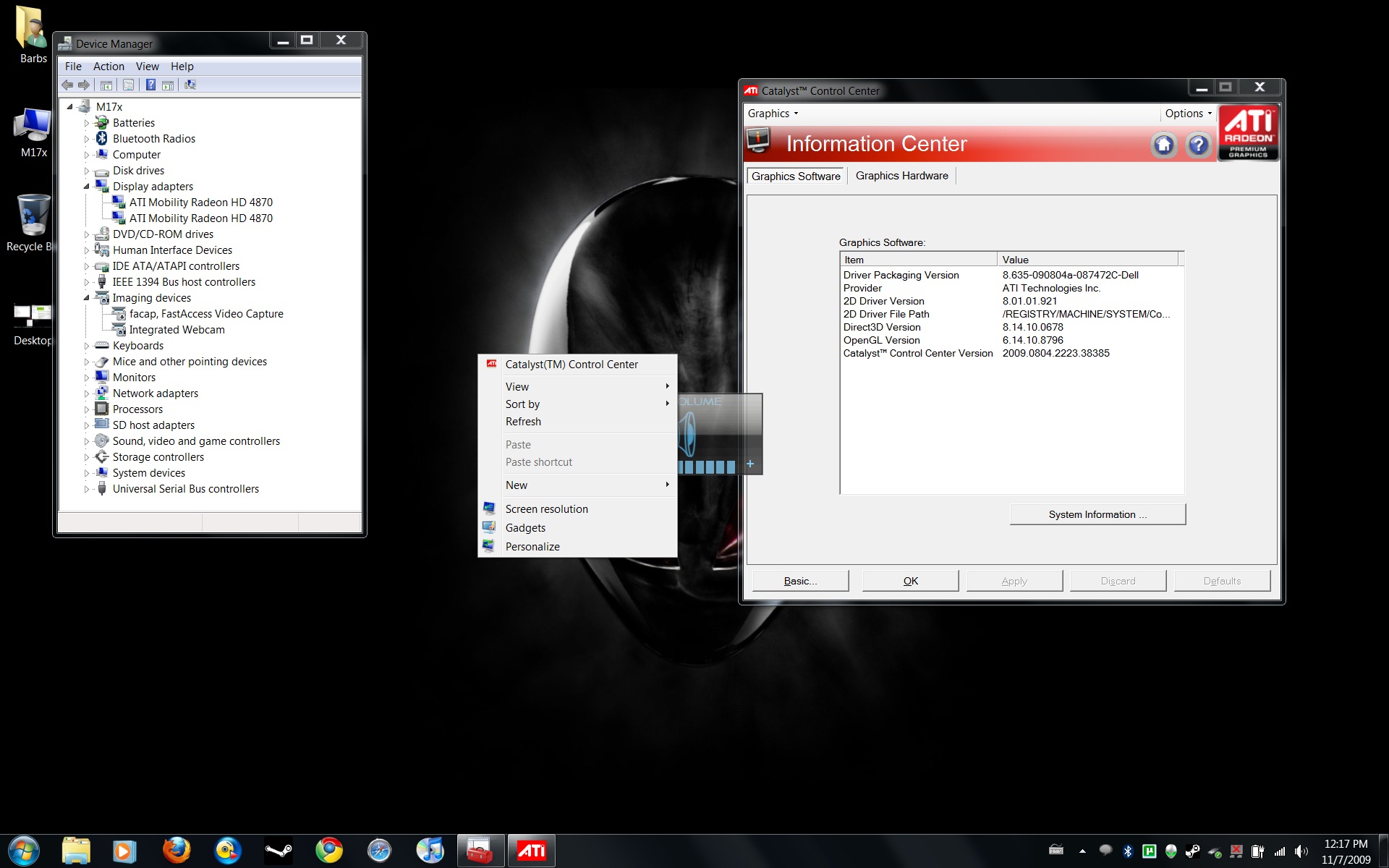Image resolution: width=1389 pixels, height=868 pixels.
Task: Launch Safari from the taskbar
Action: [379, 851]
